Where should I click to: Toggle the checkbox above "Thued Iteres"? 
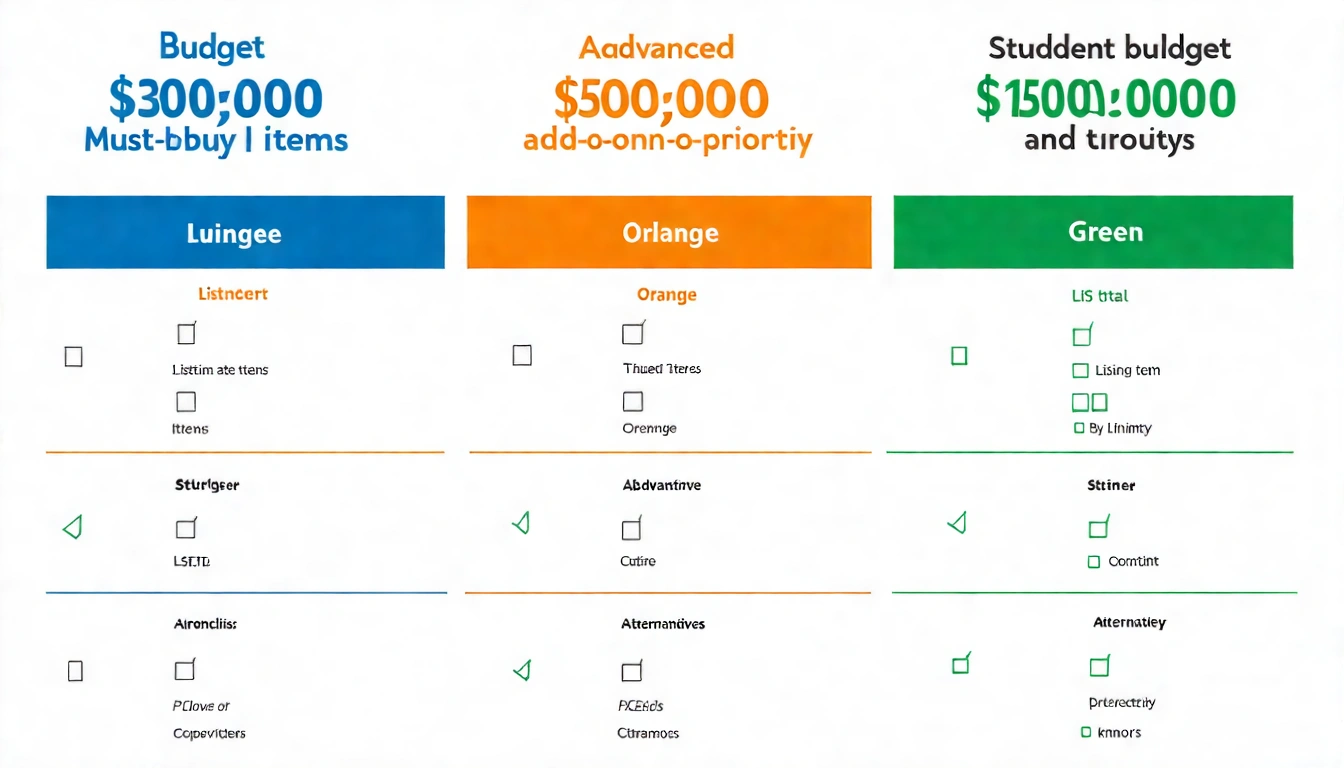point(633,333)
